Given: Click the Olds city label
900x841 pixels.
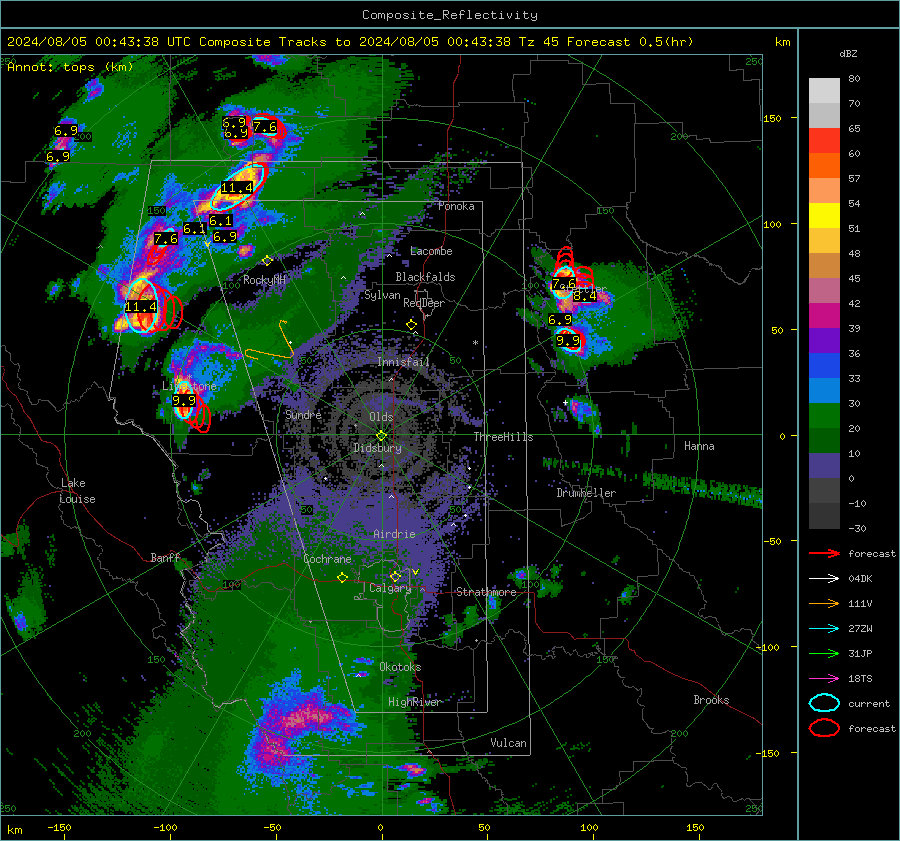Looking at the screenshot, I should [x=381, y=417].
